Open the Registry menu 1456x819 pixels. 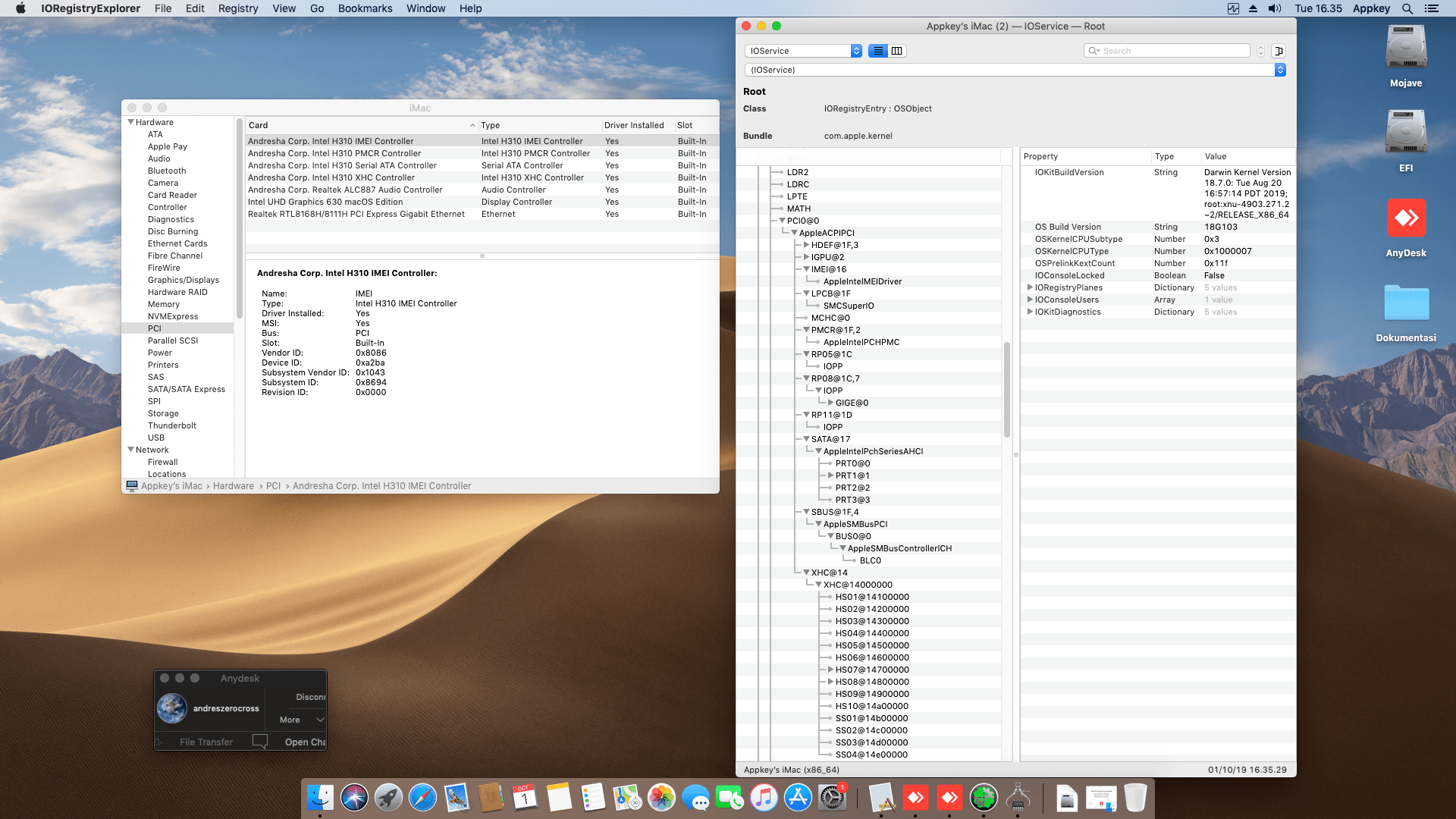click(238, 8)
